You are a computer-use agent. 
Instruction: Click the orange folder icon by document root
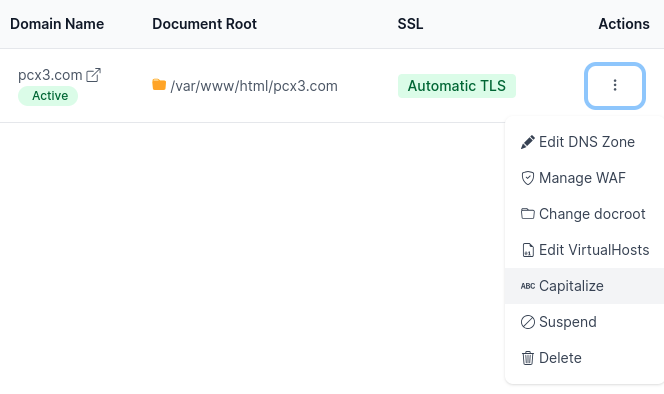[x=159, y=85]
